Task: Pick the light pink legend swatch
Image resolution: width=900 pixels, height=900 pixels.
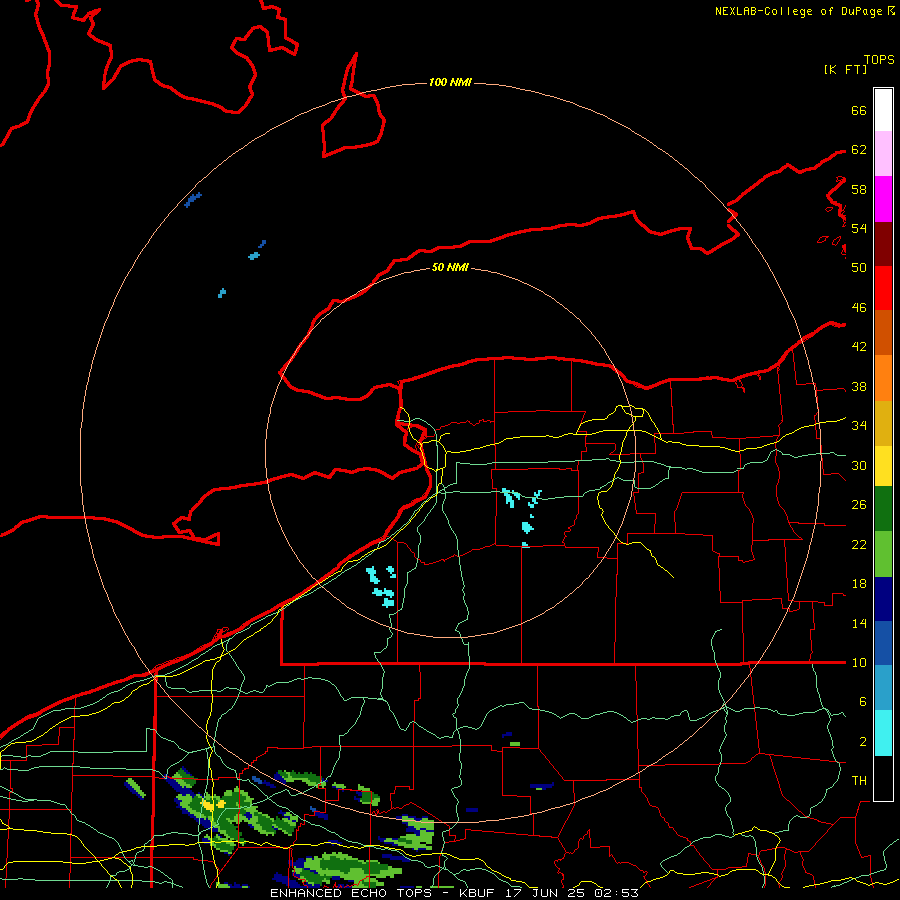Action: click(x=883, y=154)
